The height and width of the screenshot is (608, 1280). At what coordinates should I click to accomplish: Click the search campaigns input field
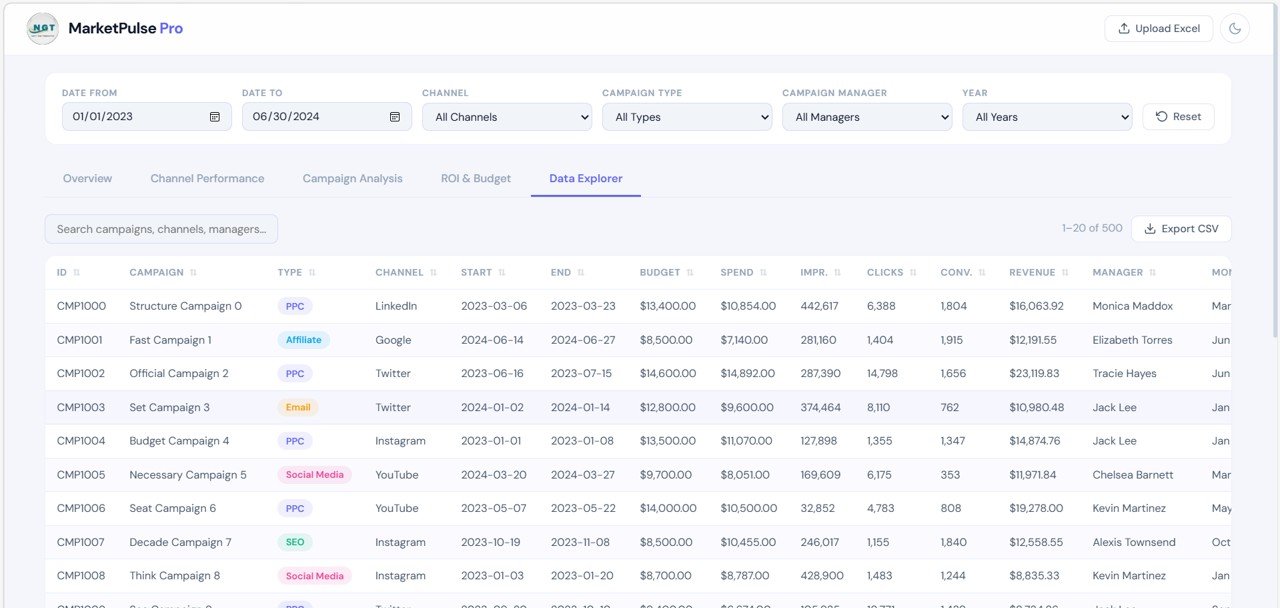coord(160,228)
